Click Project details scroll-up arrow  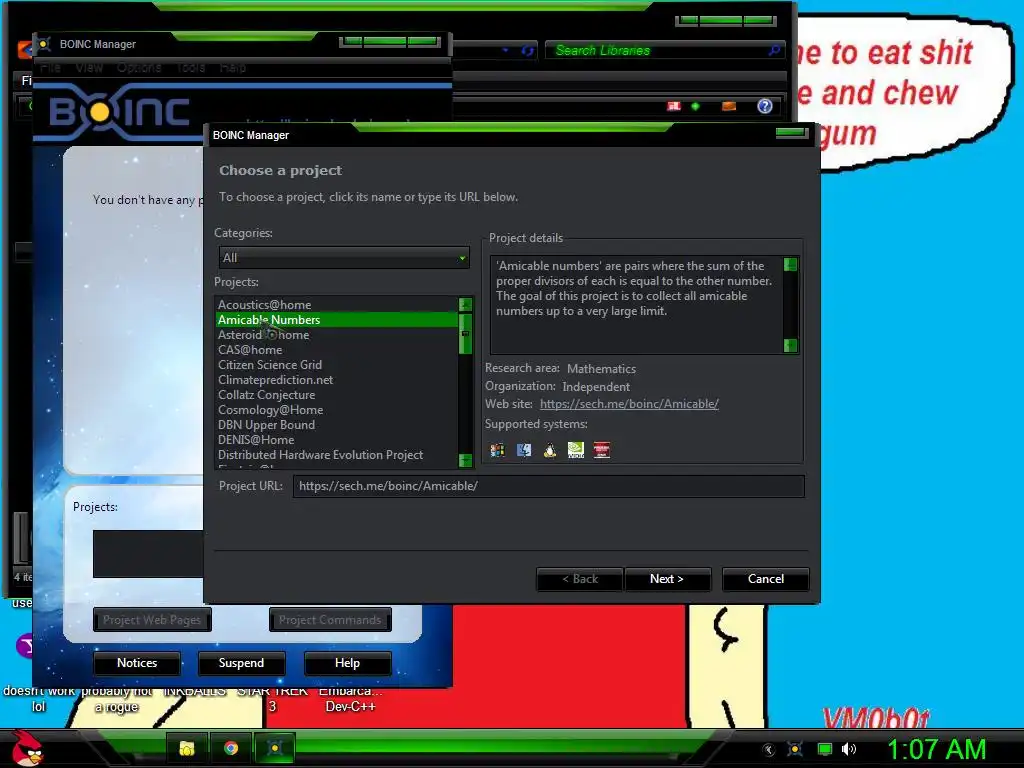pyautogui.click(x=790, y=264)
